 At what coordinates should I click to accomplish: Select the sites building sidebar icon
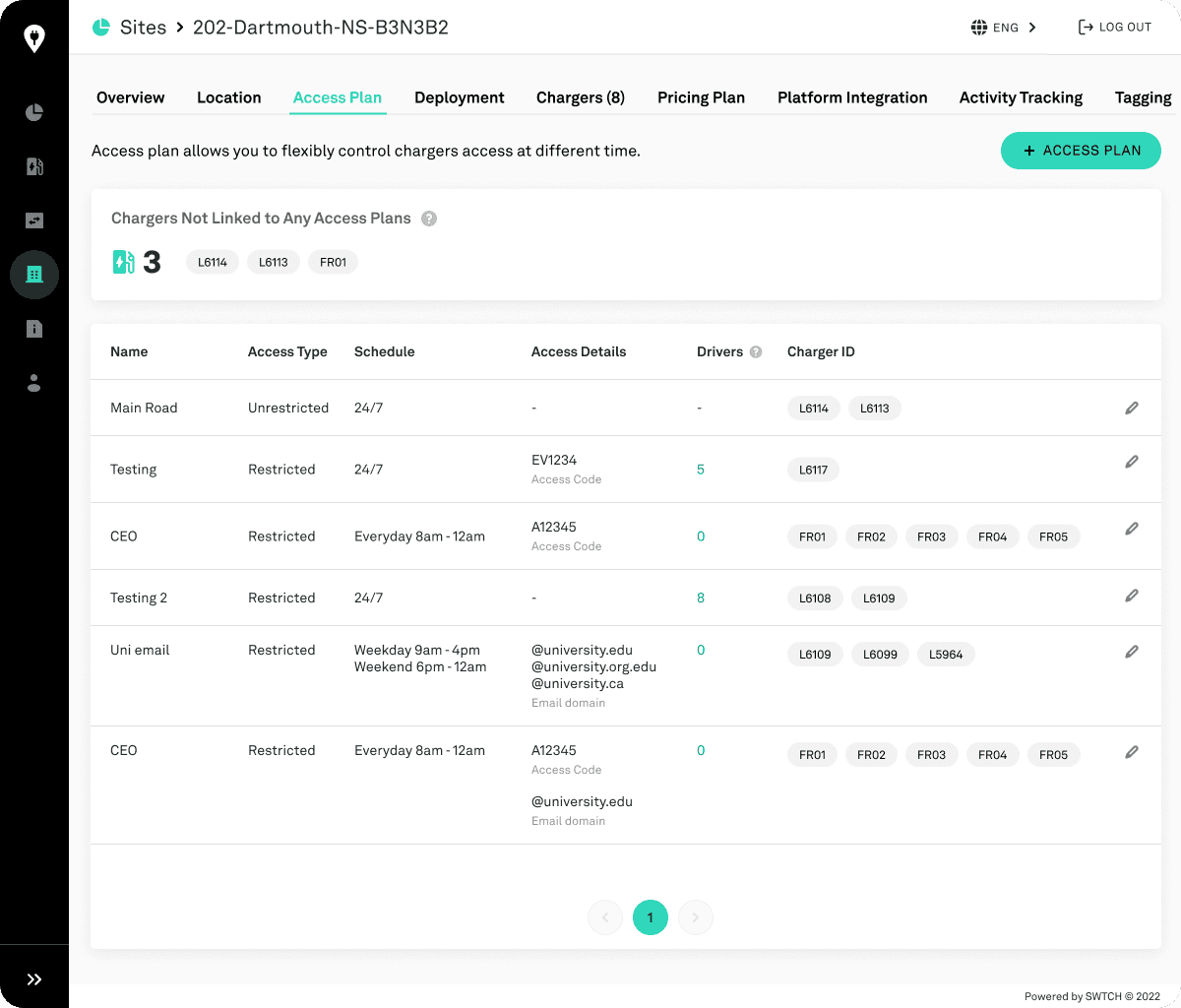(x=34, y=275)
